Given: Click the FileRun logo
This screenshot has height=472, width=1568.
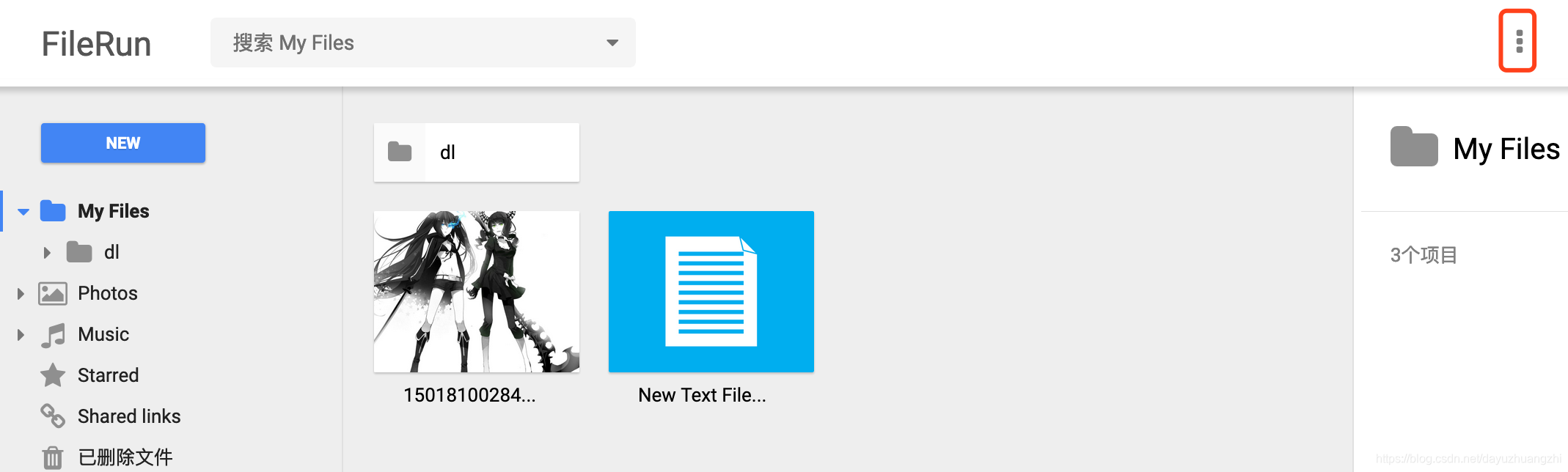Looking at the screenshot, I should pyautogui.click(x=96, y=44).
